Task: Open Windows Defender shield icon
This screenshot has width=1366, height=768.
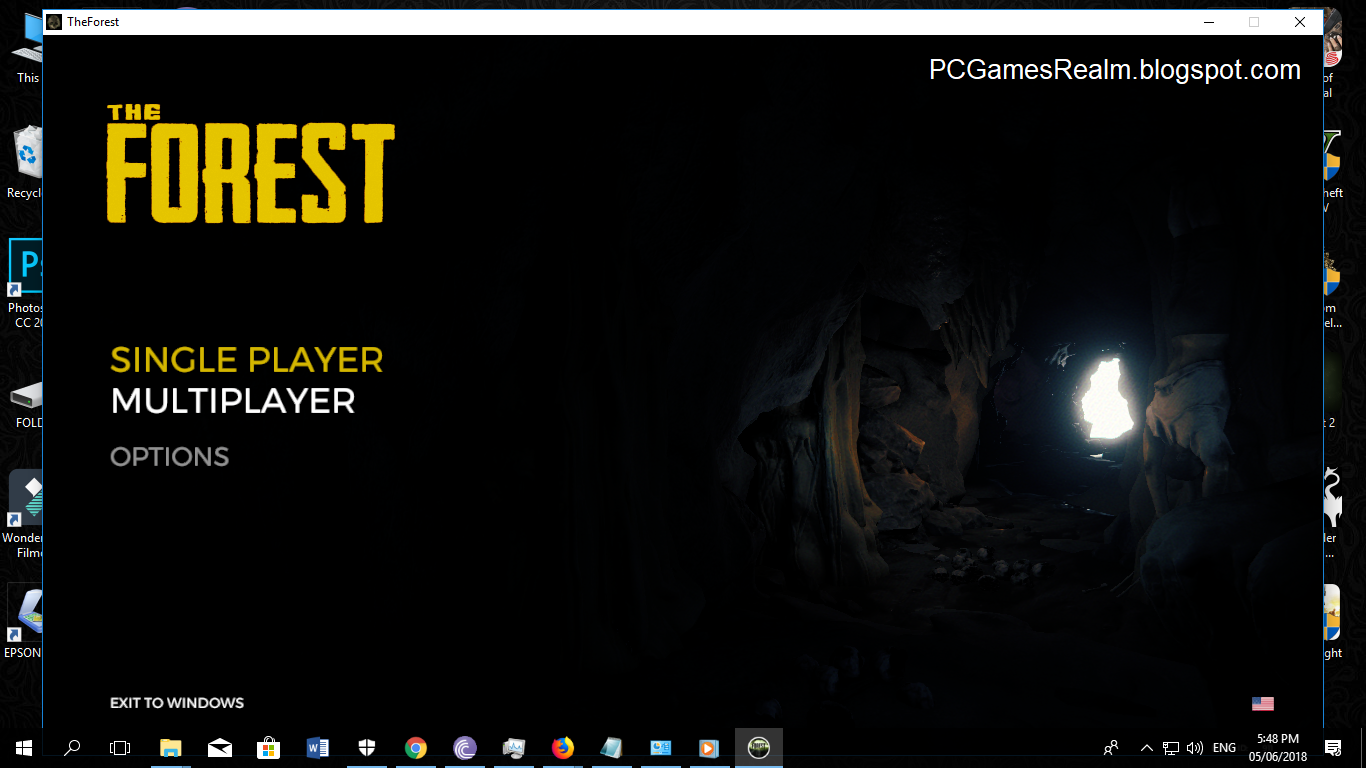Action: pos(367,748)
